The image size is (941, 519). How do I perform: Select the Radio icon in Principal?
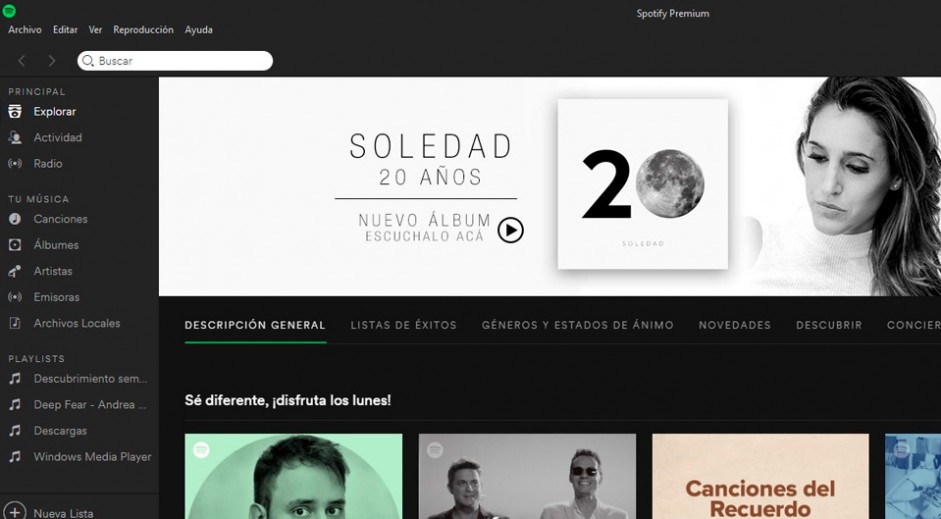(15, 163)
